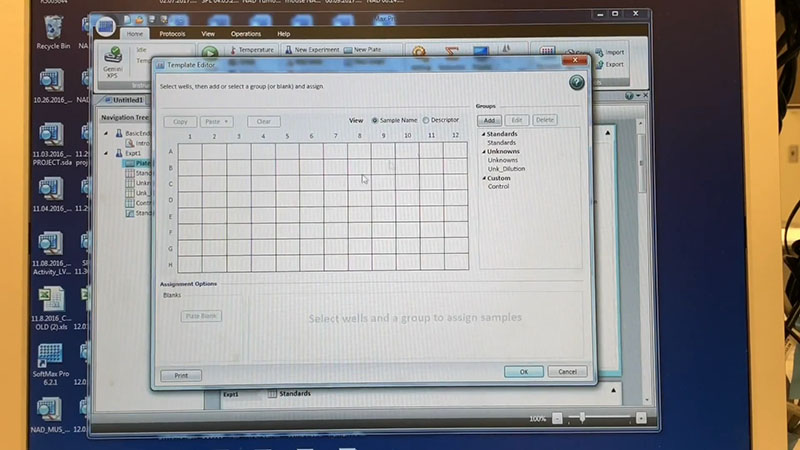Click the save icon in quick access toolbar
Image resolution: width=800 pixels, height=450 pixels.
[x=152, y=20]
